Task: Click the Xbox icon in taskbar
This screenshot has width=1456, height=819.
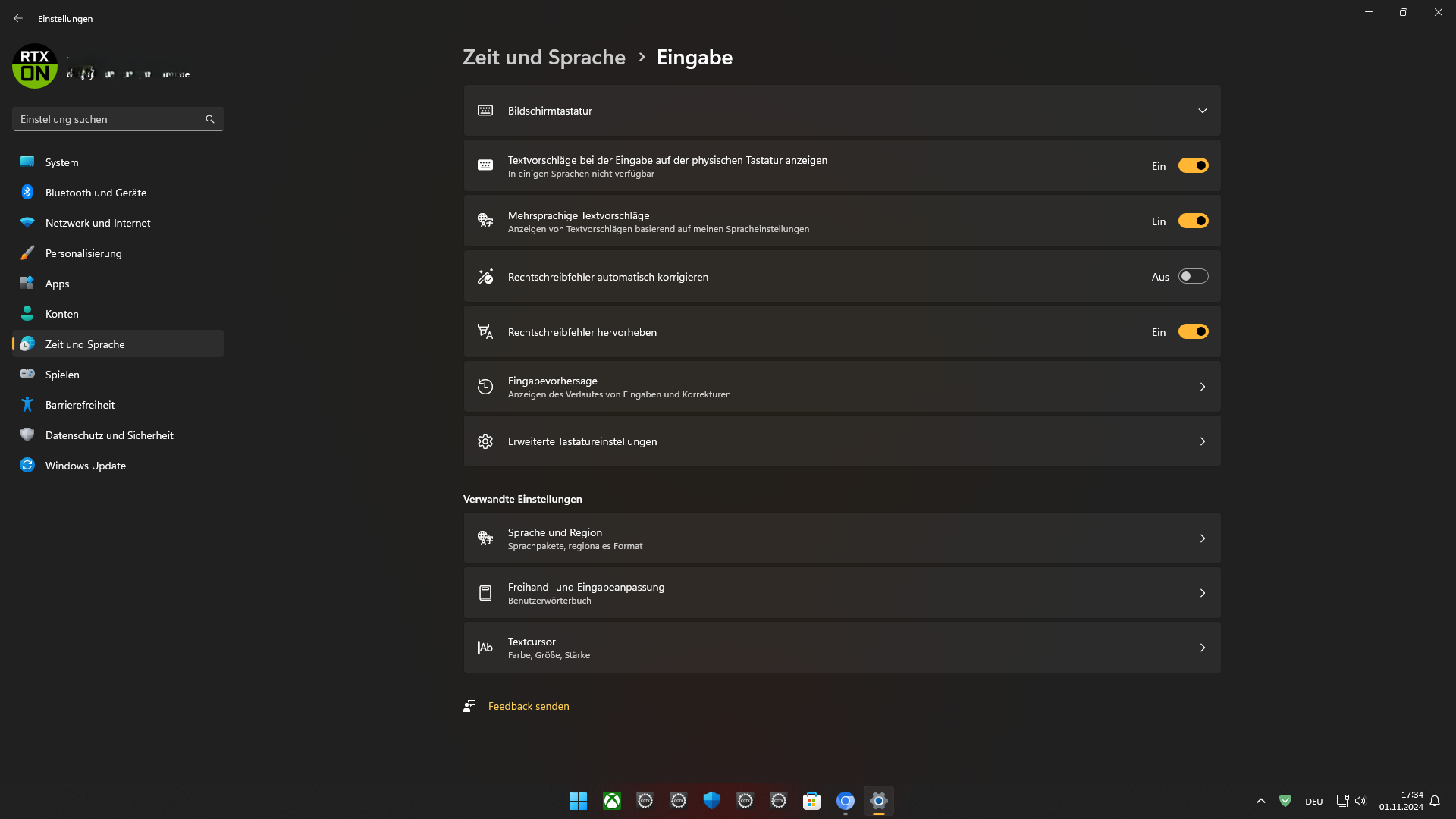Action: 611,800
